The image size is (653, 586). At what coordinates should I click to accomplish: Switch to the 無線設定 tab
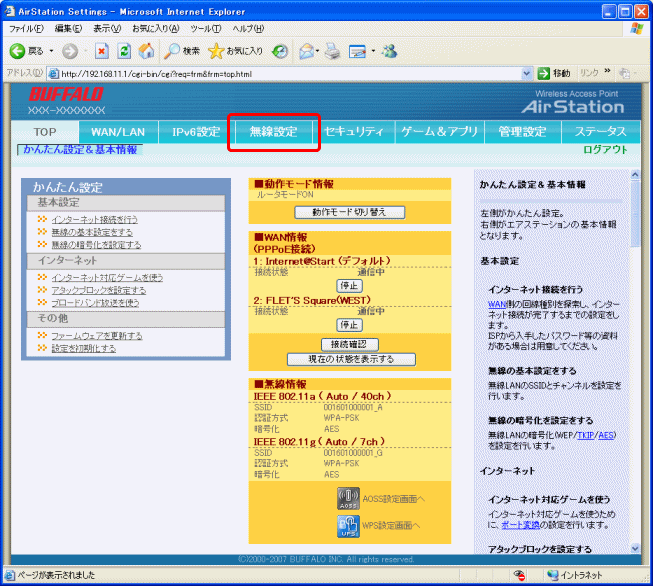(274, 132)
